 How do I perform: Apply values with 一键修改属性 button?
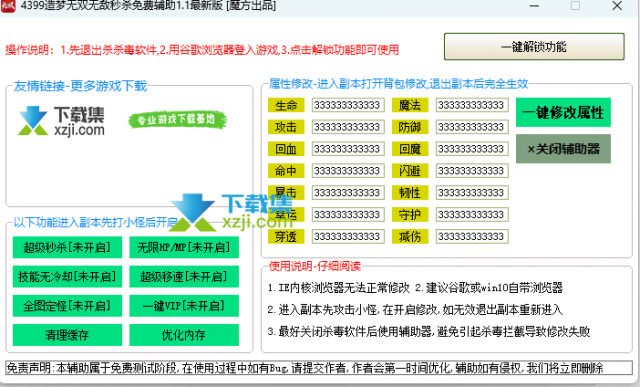563,112
